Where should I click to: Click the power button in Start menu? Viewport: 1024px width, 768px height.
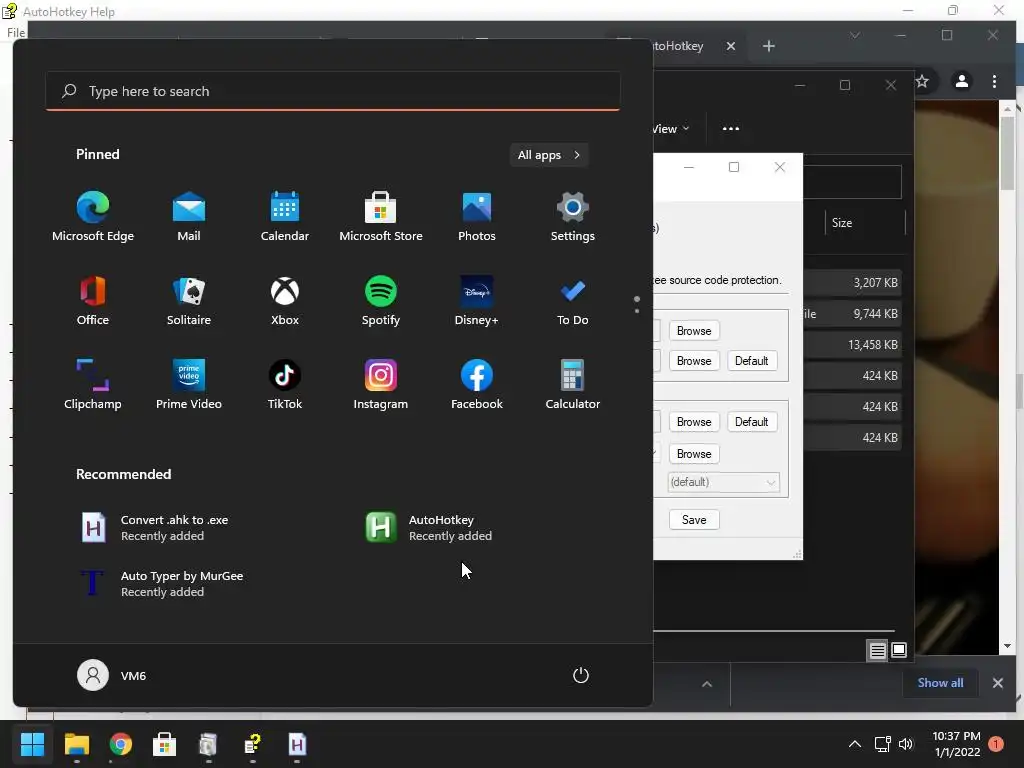[x=581, y=675]
